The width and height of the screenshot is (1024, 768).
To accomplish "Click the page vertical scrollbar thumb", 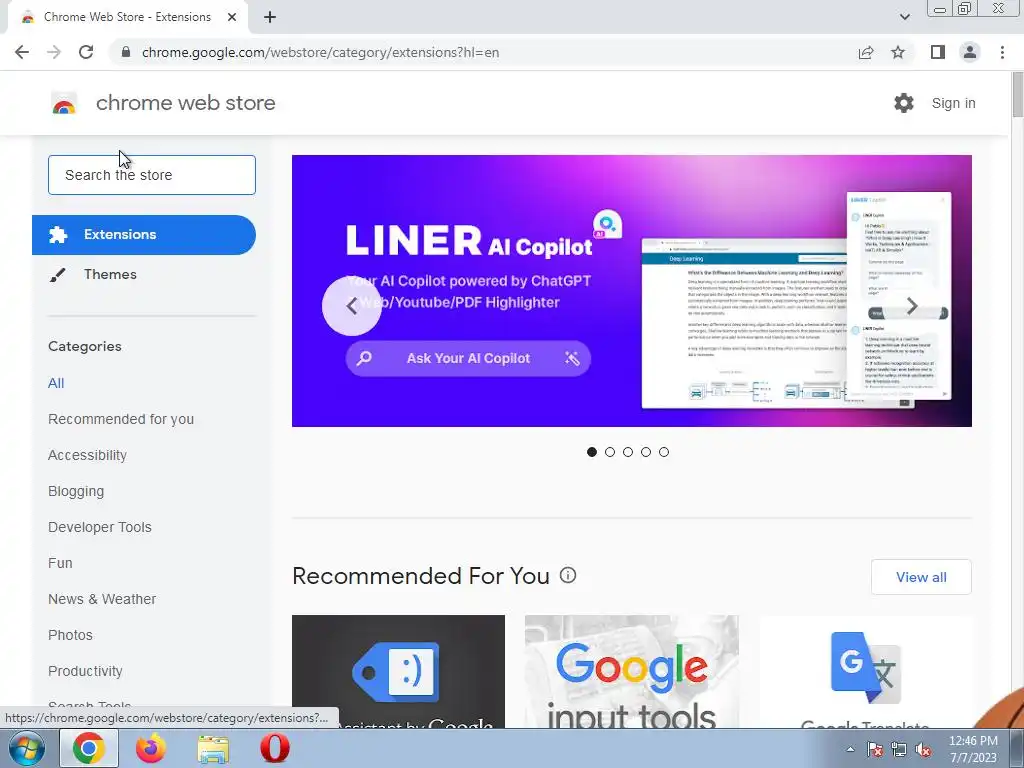I will (1017, 95).
